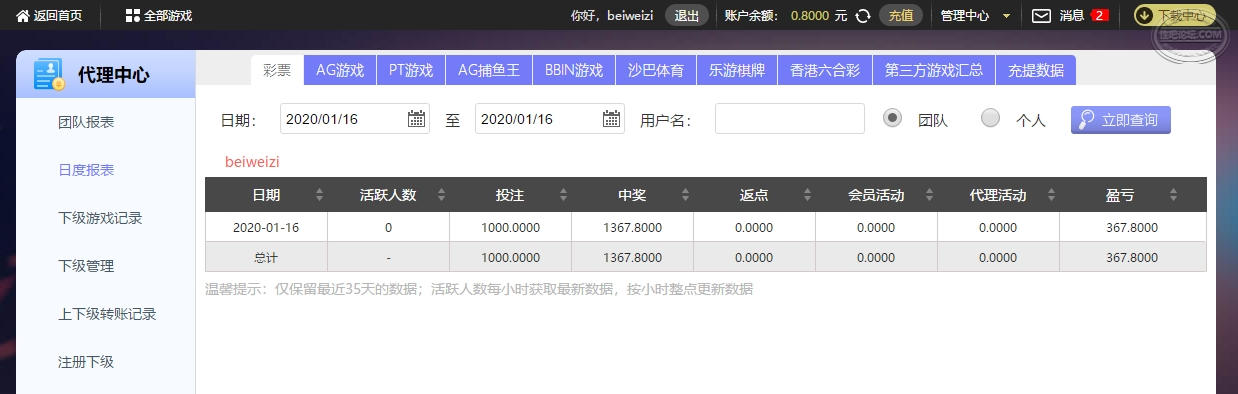Screen dimensions: 1238x394
Task: Click the end date input field
Action: 550,119
